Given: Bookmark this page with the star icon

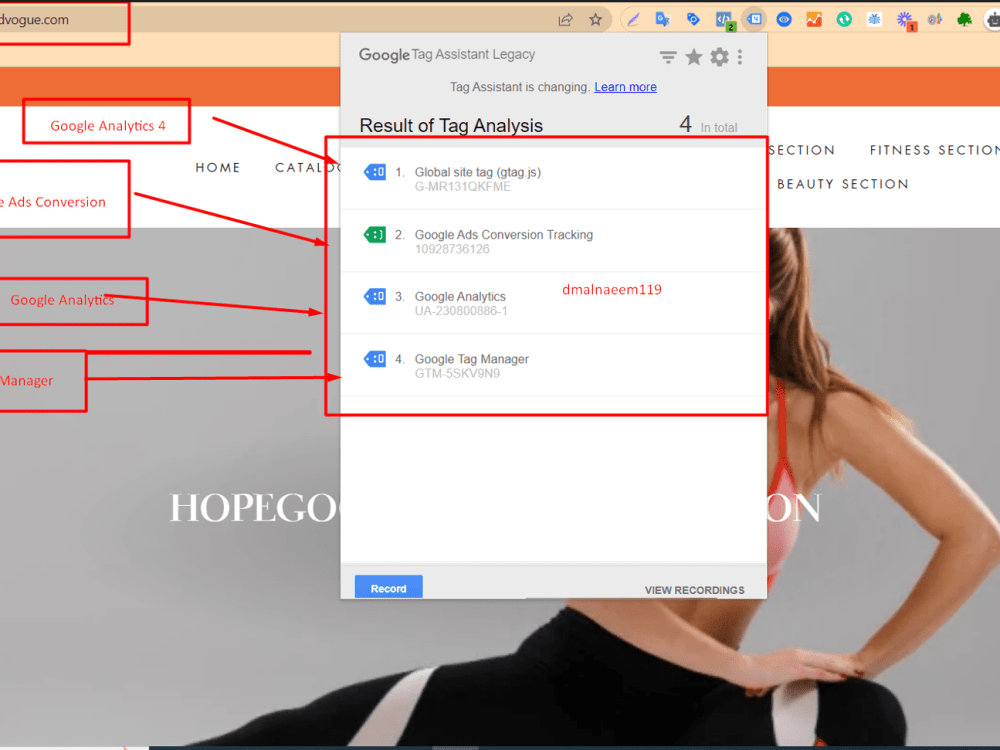Looking at the screenshot, I should tap(595, 20).
